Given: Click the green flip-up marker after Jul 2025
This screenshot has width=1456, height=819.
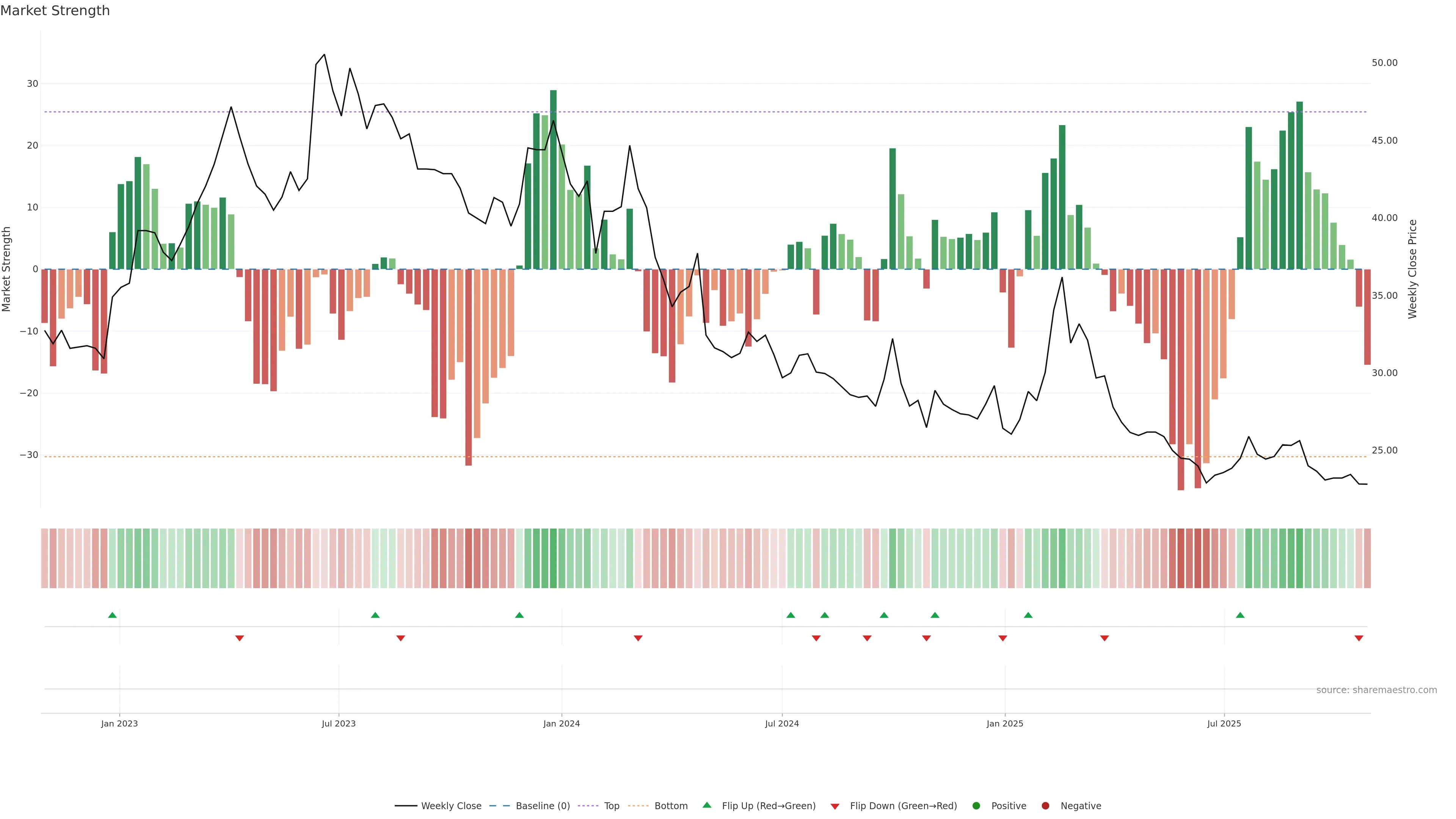Looking at the screenshot, I should pos(1240,615).
